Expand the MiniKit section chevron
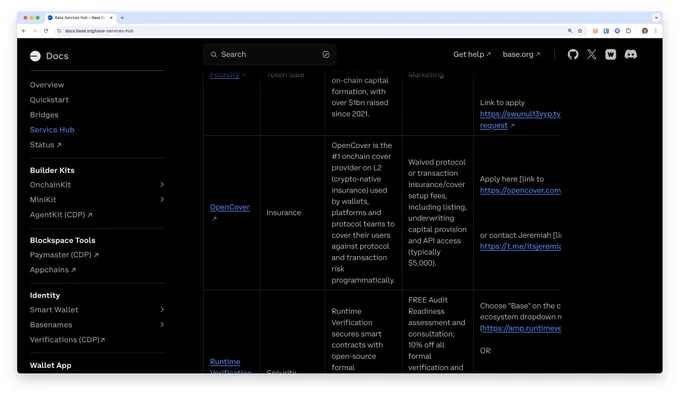Viewport: 680px width, 396px height. coord(162,200)
